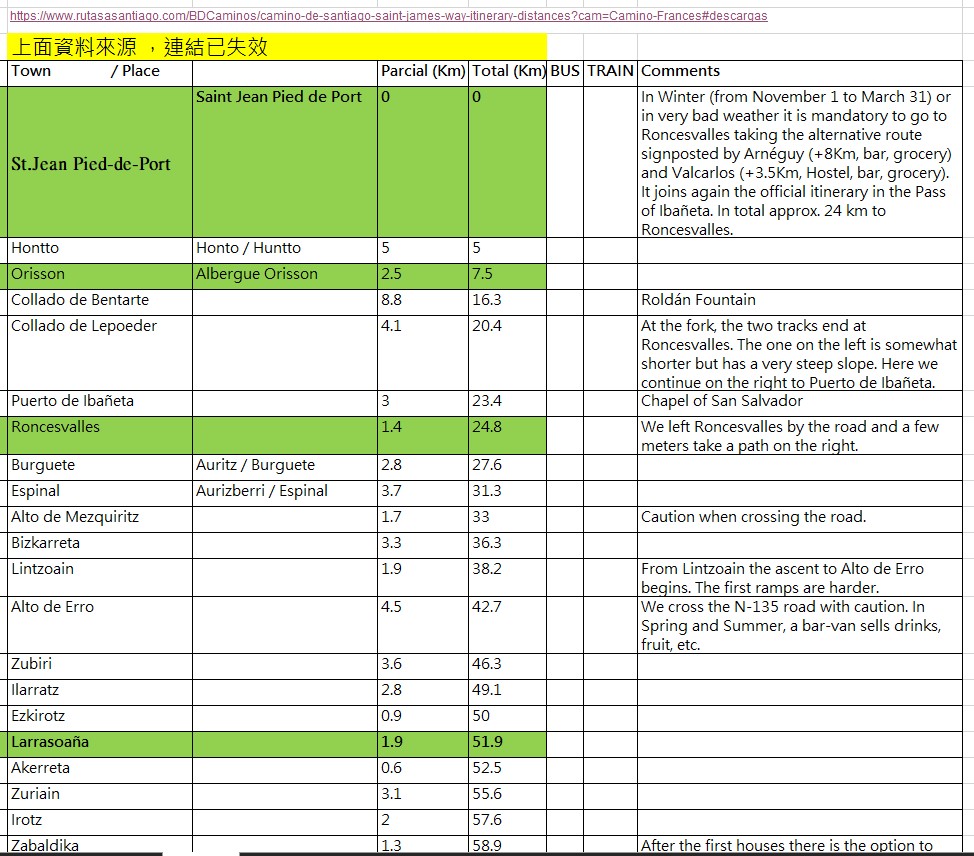The height and width of the screenshot is (856, 974).
Task: Select the "Auritz / Burguete" place cell
Action: click(x=284, y=465)
